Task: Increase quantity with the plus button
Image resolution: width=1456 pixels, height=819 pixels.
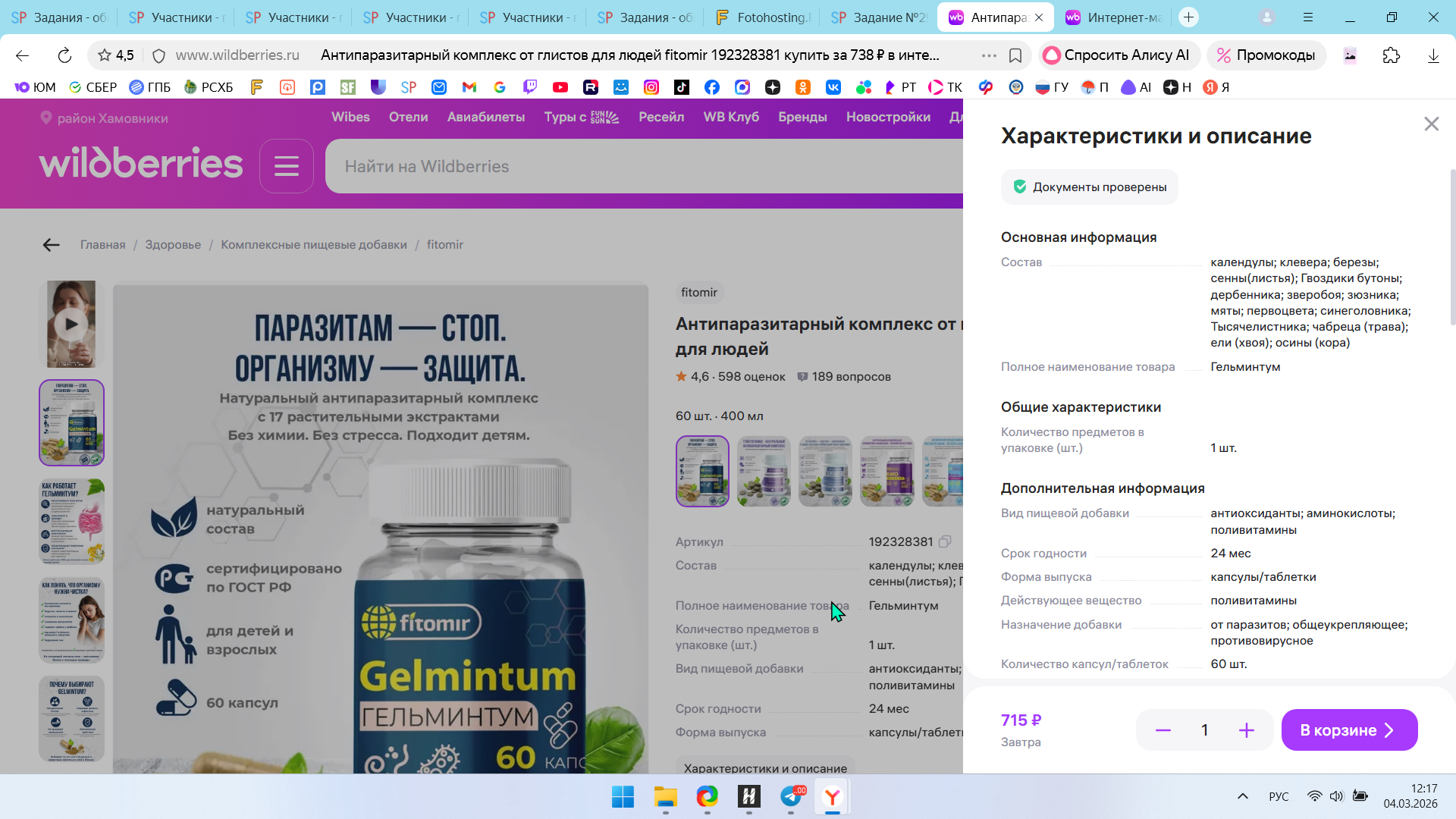Action: pos(1246,730)
